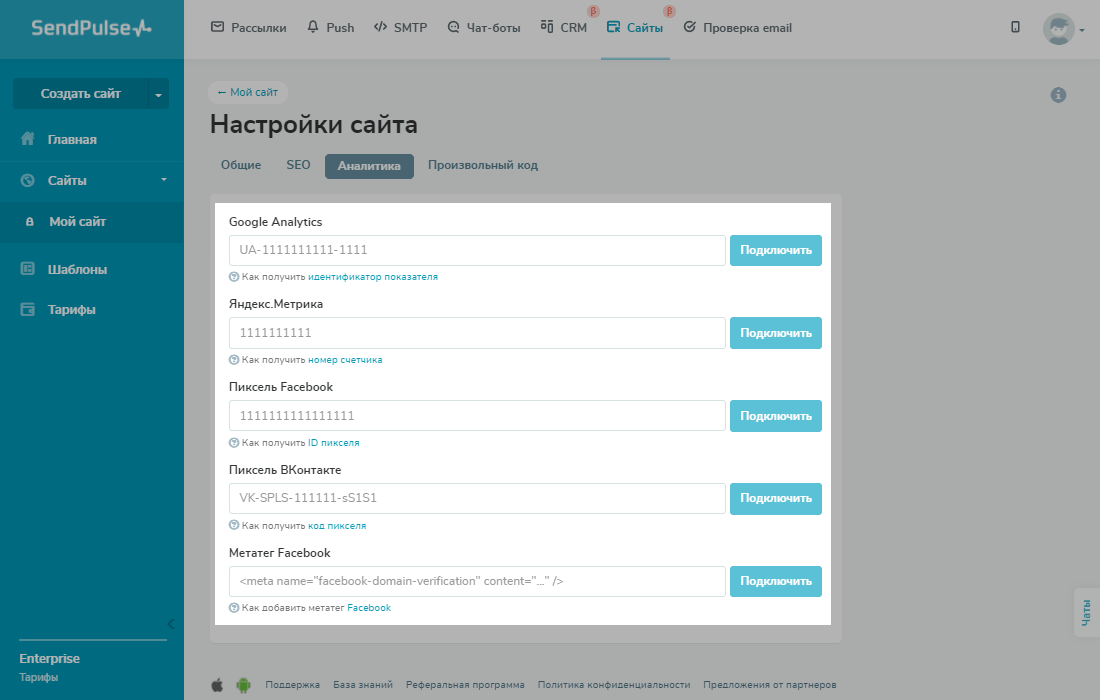Open the Поддержка footer link
Screen dimensions: 1100x700
point(293,685)
